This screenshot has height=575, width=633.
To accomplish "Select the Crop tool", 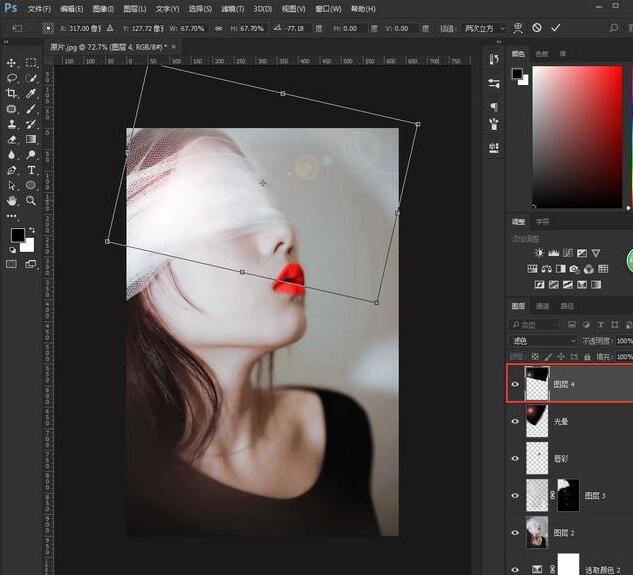I will point(12,93).
